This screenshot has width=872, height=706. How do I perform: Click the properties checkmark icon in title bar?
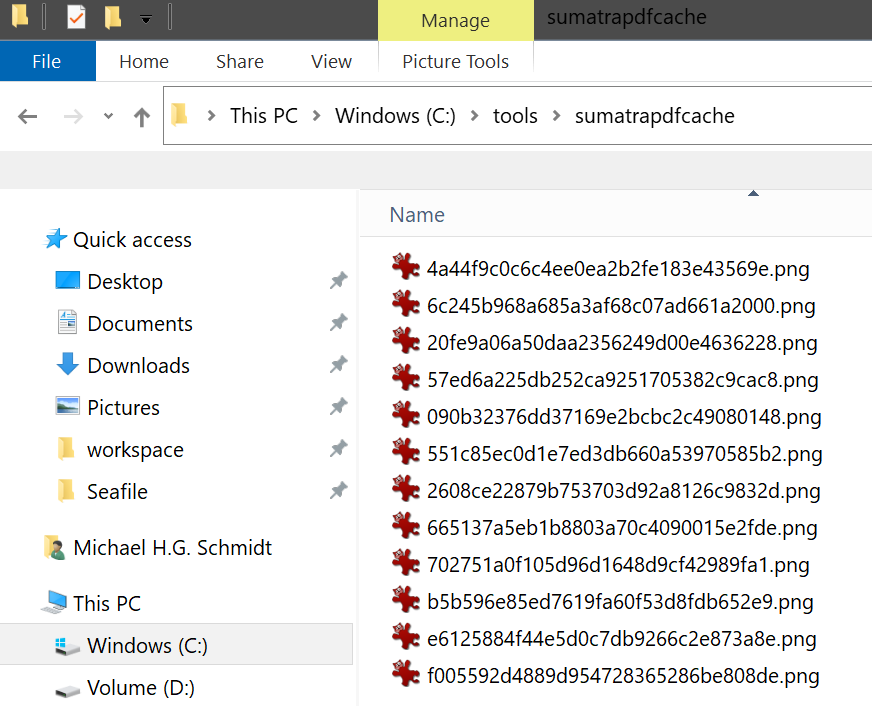tap(76, 17)
